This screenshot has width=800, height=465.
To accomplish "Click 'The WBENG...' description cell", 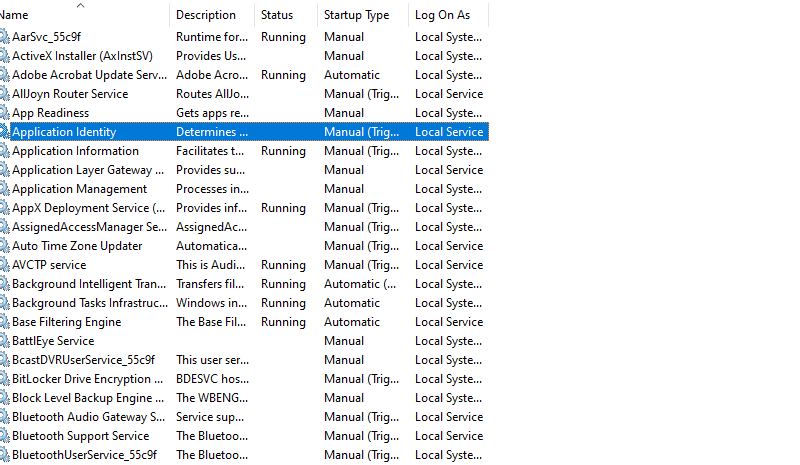I will (x=212, y=398).
